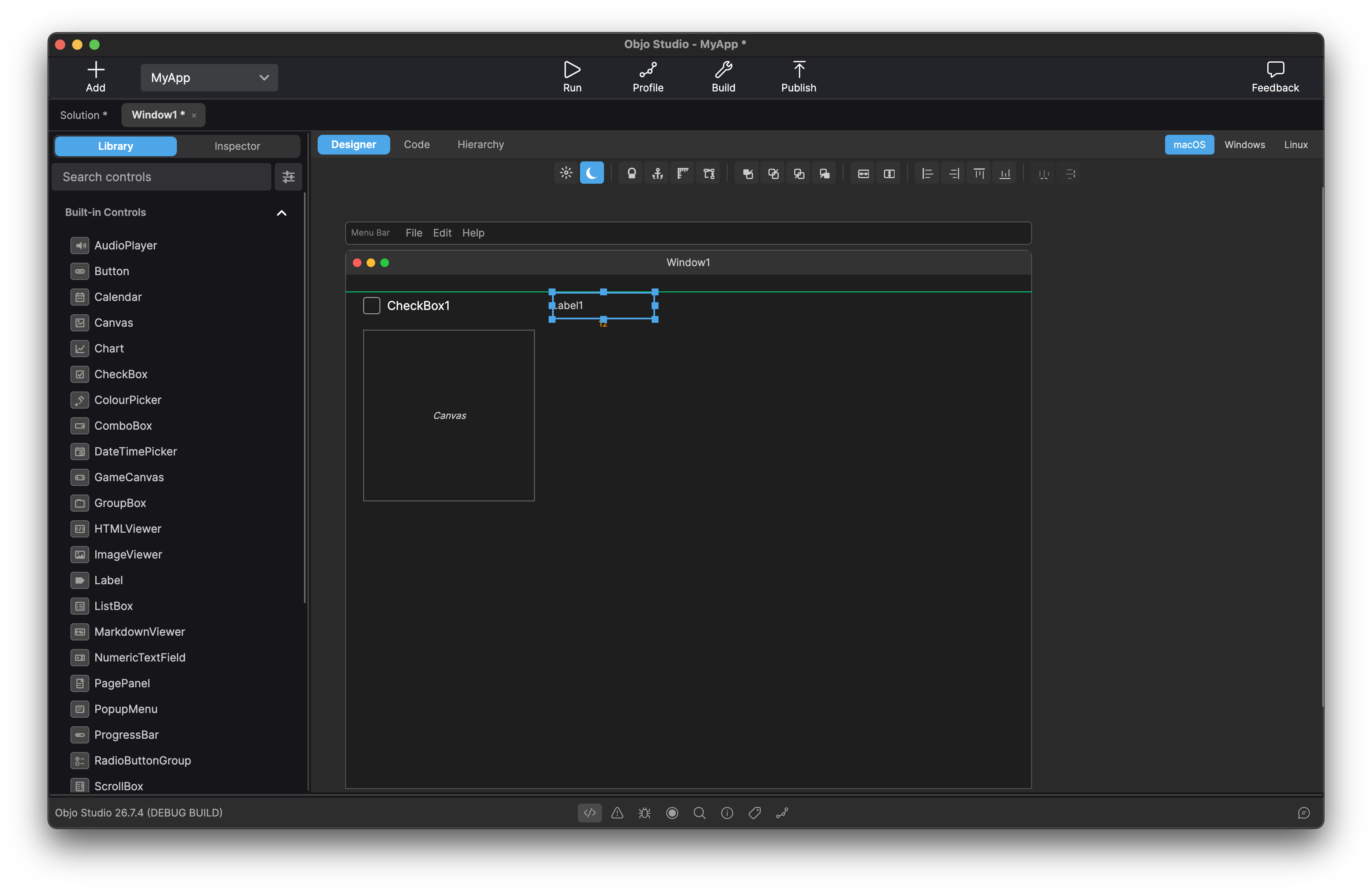Click the align right edges icon
This screenshot has height=892, width=1372.
(x=953, y=173)
